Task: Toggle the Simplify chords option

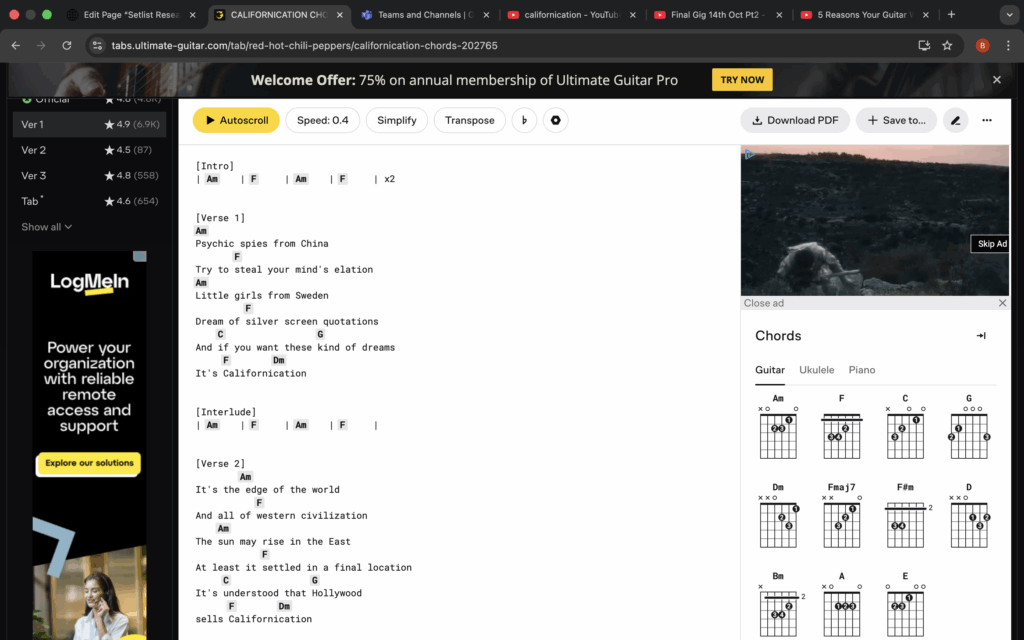Action: pos(397,120)
